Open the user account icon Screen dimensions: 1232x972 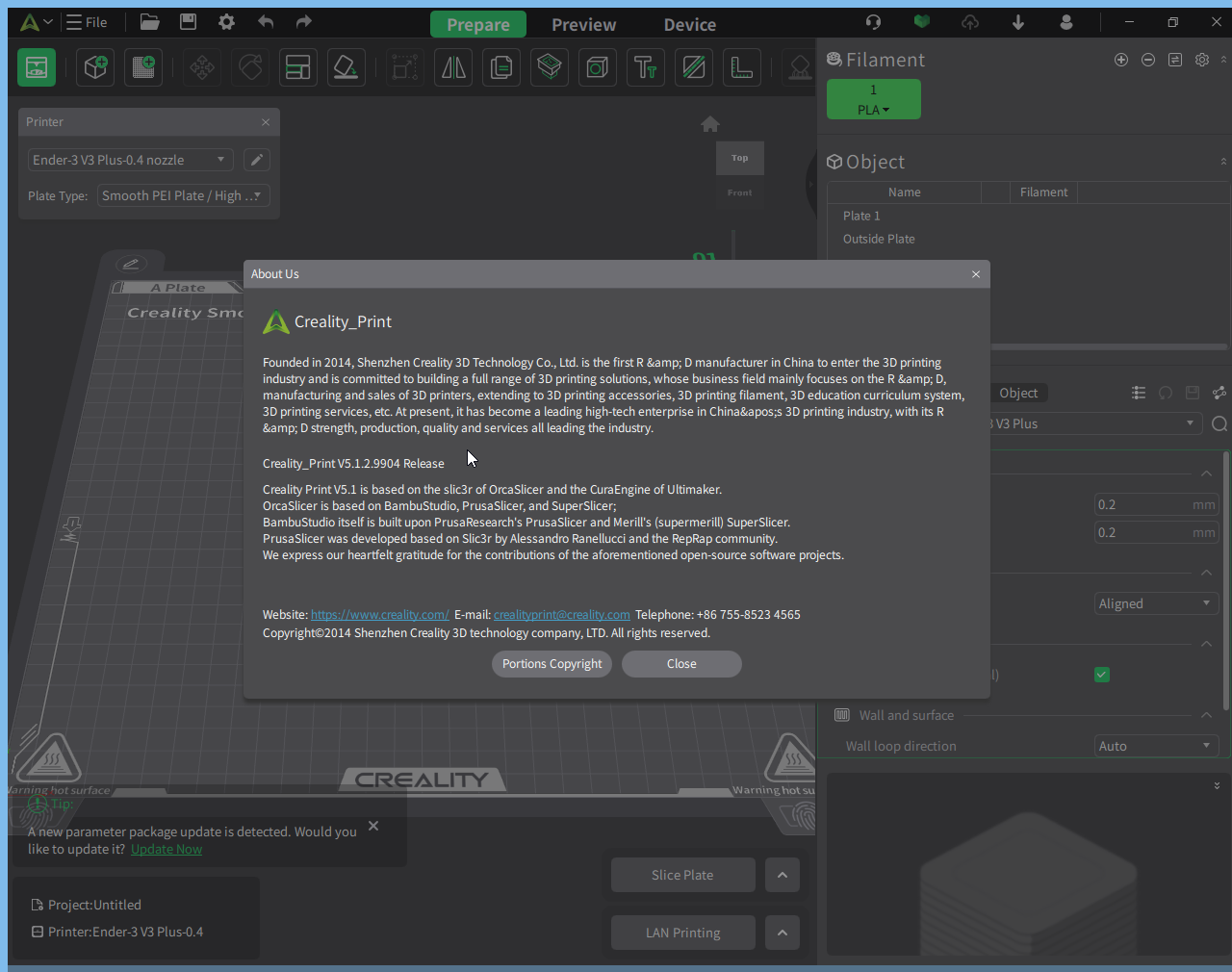(1066, 22)
